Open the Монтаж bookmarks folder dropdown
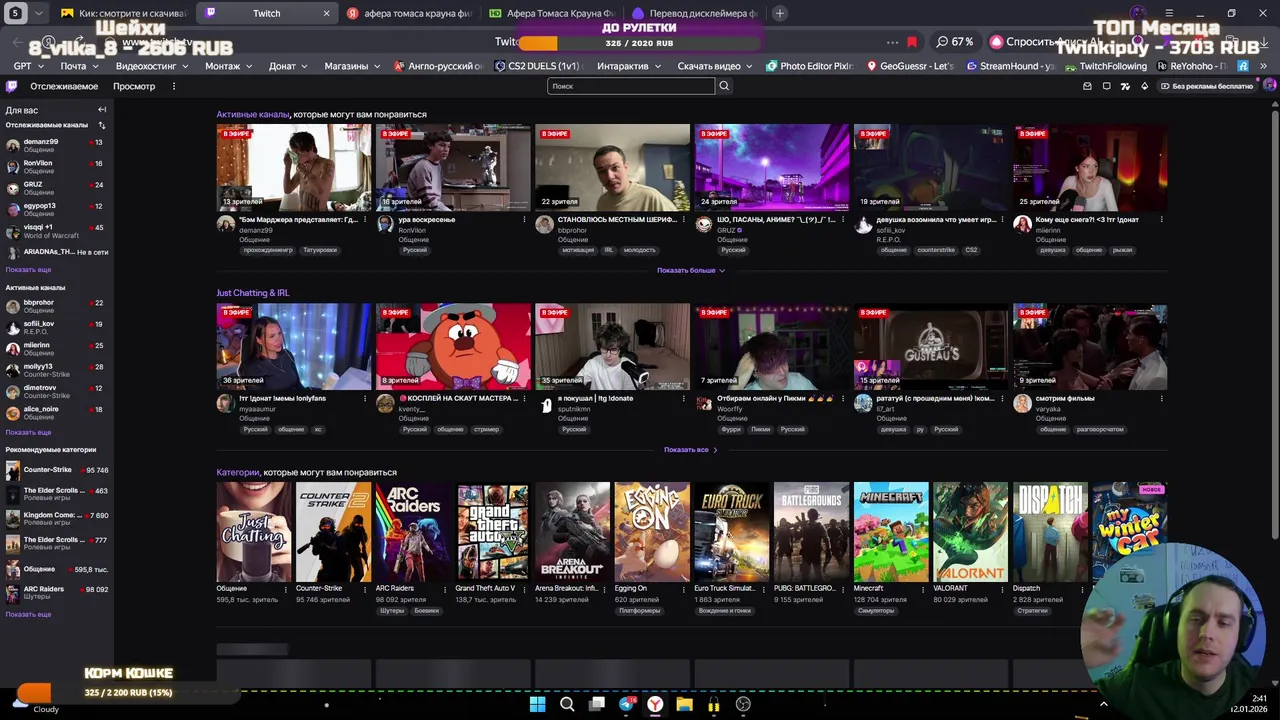Image resolution: width=1280 pixels, height=720 pixels. pos(228,66)
